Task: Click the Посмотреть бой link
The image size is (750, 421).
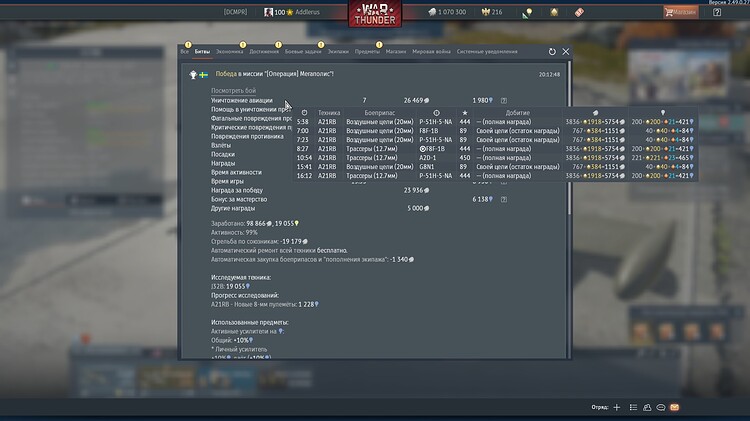Action: [x=233, y=90]
